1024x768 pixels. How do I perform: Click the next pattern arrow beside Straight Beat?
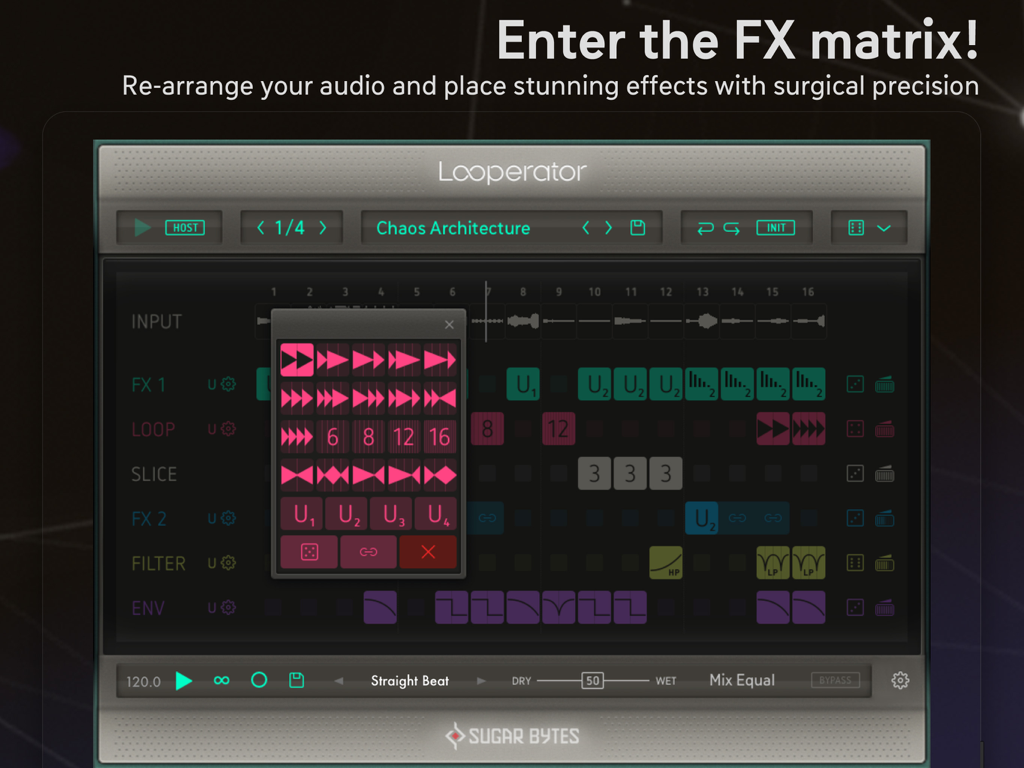[x=481, y=680]
